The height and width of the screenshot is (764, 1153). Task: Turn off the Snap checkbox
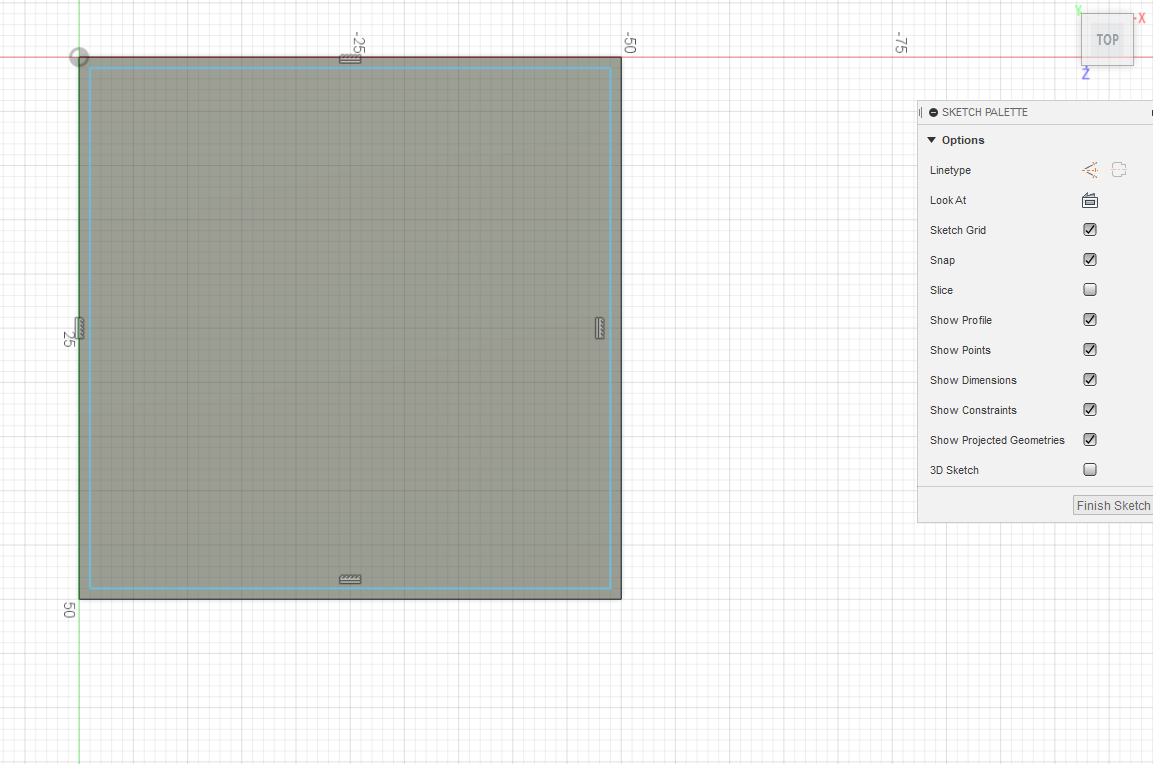(1090, 260)
